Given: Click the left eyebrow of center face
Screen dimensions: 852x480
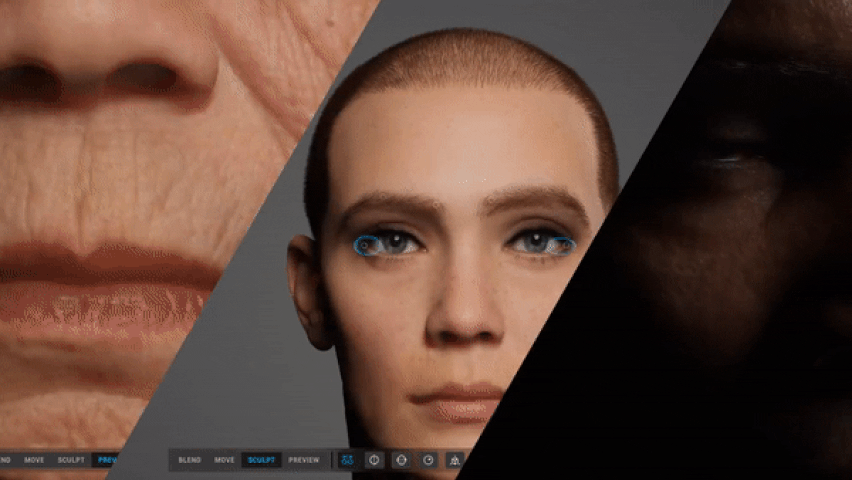Looking at the screenshot, I should tap(392, 207).
